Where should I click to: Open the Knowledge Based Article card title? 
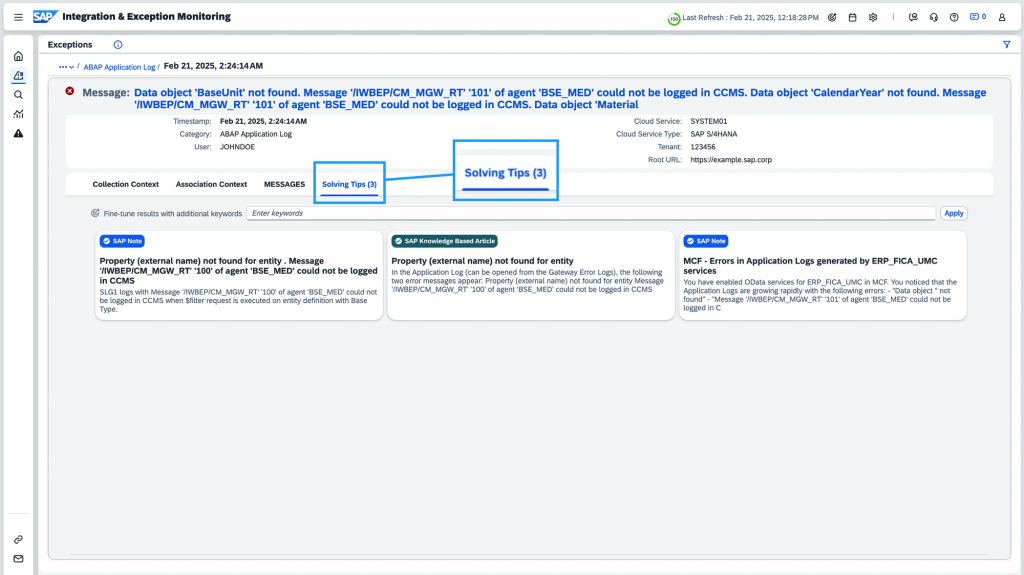click(x=483, y=261)
